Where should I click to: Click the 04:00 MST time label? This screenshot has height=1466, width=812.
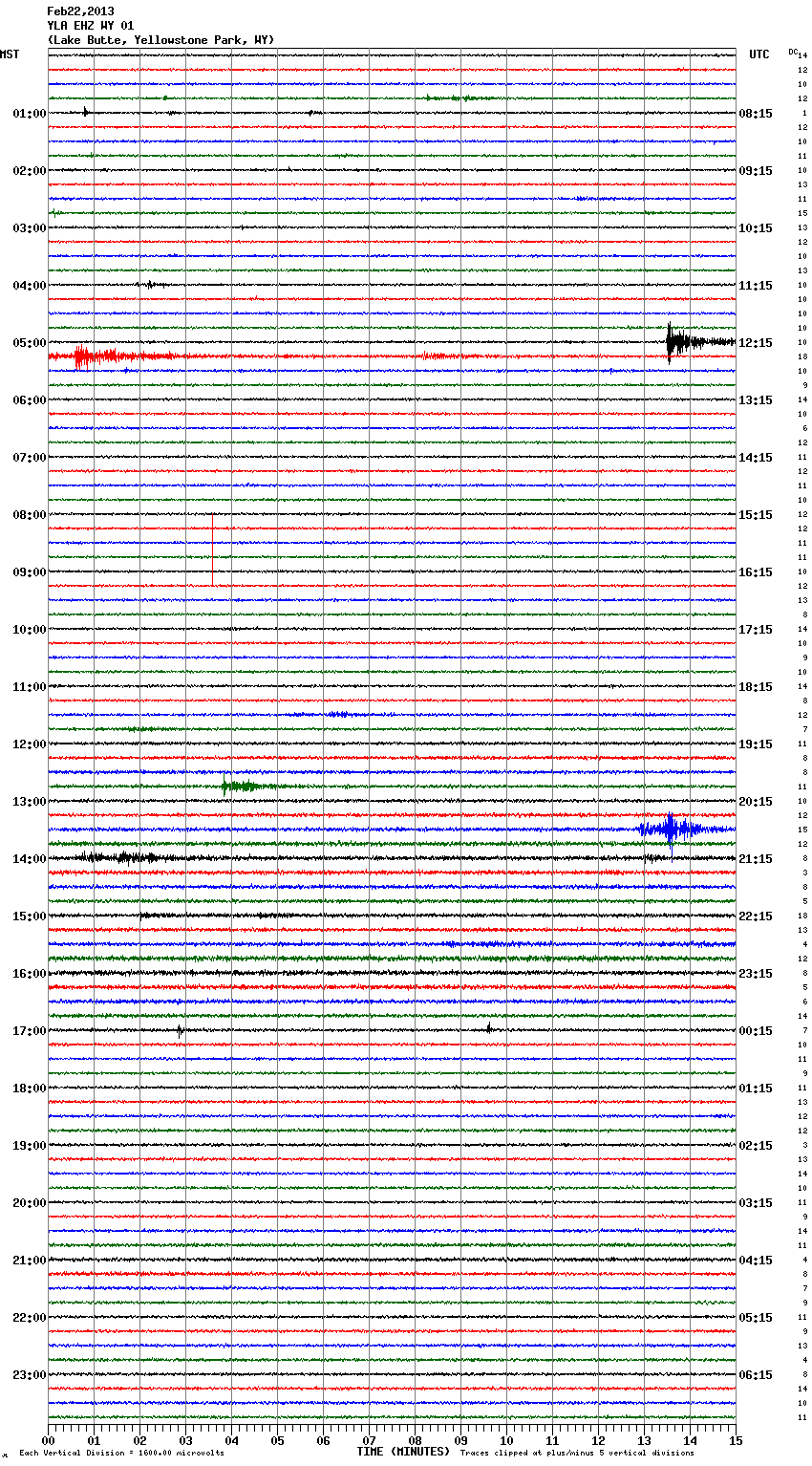tap(30, 286)
